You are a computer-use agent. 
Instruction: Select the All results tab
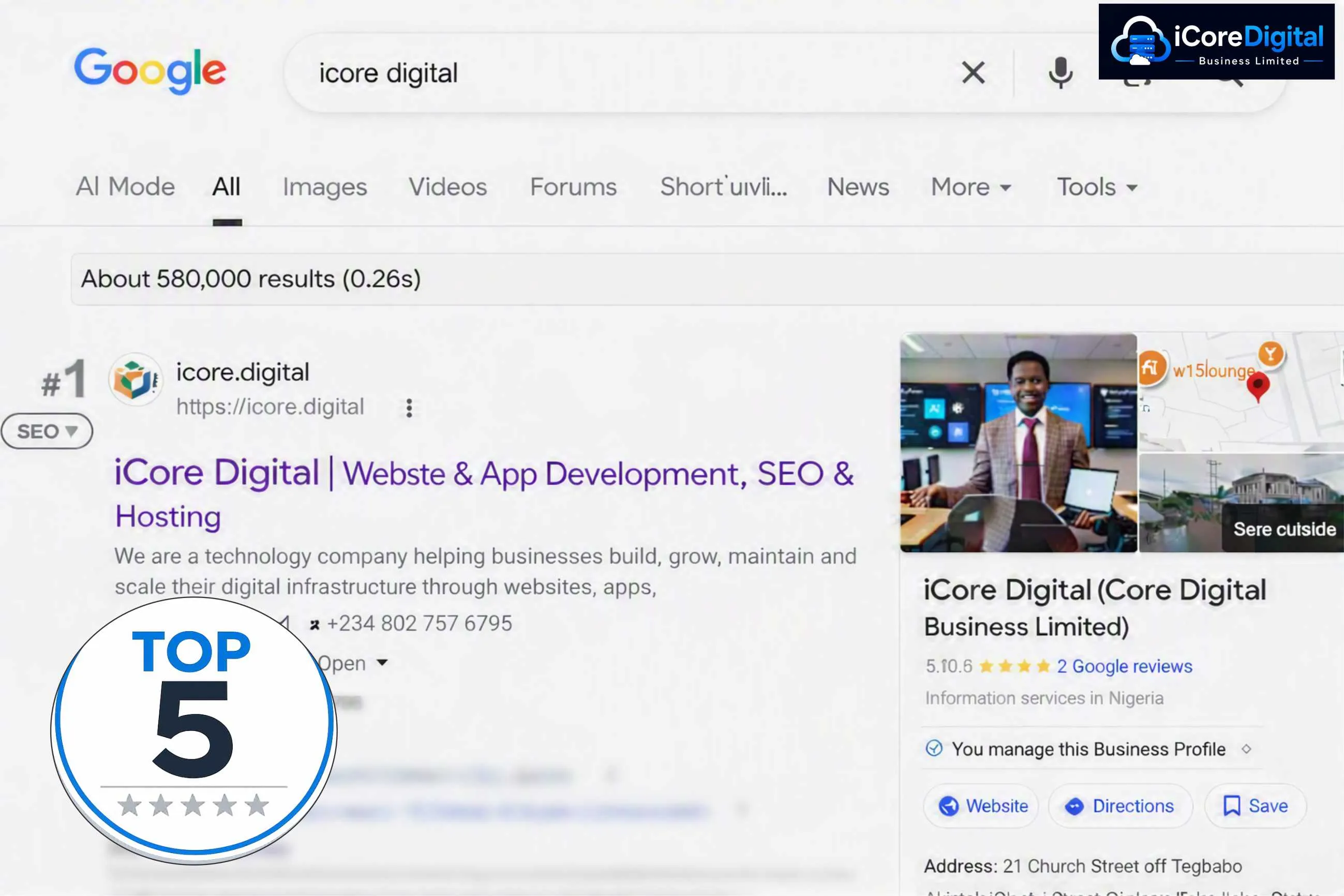click(x=226, y=187)
